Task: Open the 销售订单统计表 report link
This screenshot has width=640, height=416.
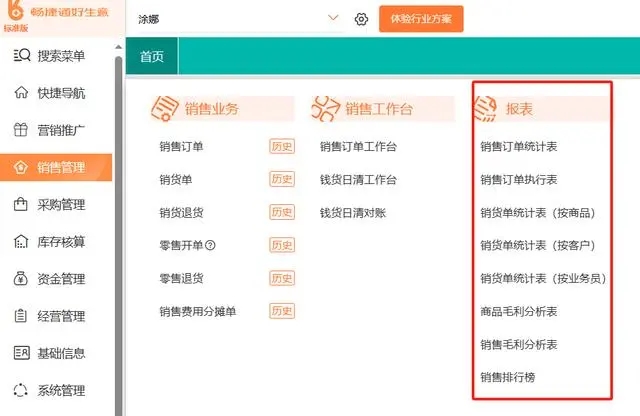Action: tap(519, 147)
